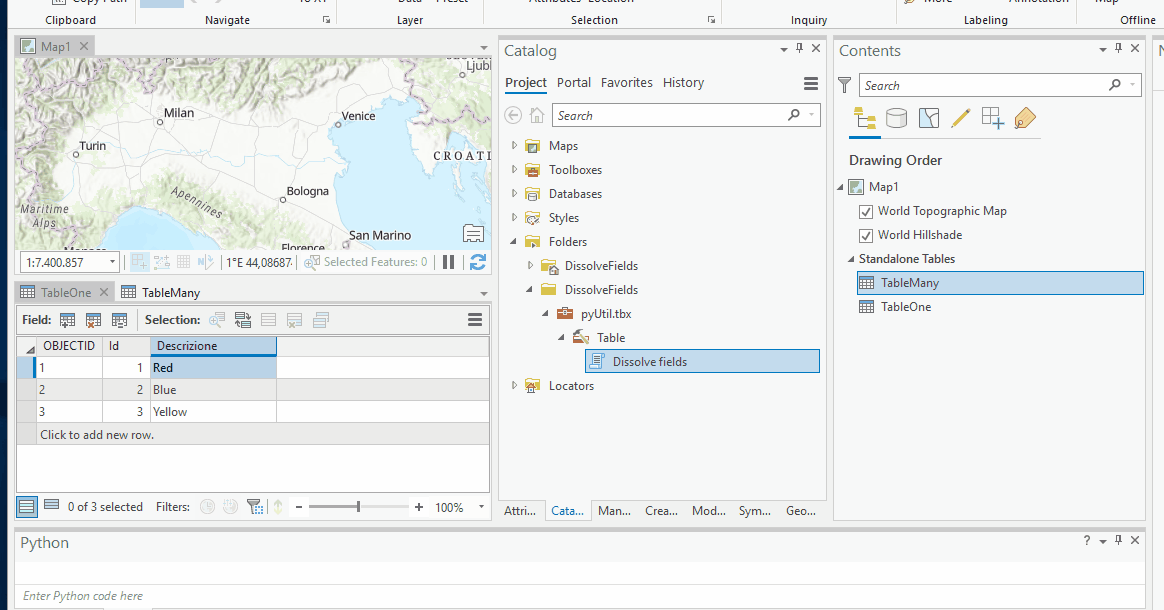The image size is (1164, 610).
Task: Collapse the Folders node in Catalog
Action: click(514, 242)
